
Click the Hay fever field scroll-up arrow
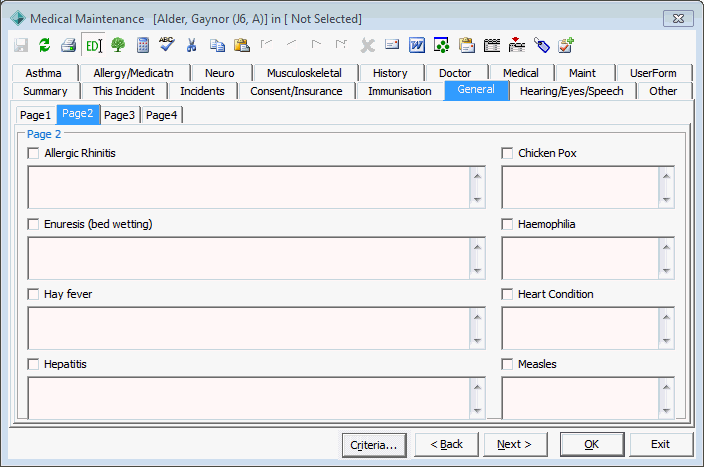[x=477, y=317]
